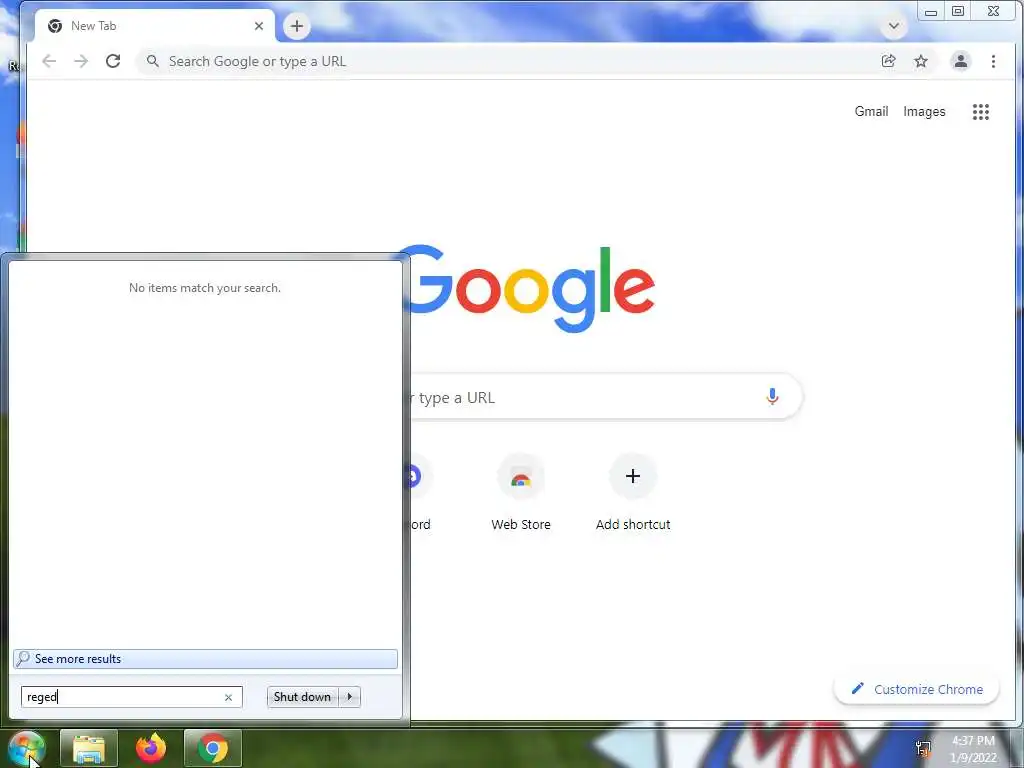
Task: Select the New Tab tab
Action: point(155,26)
